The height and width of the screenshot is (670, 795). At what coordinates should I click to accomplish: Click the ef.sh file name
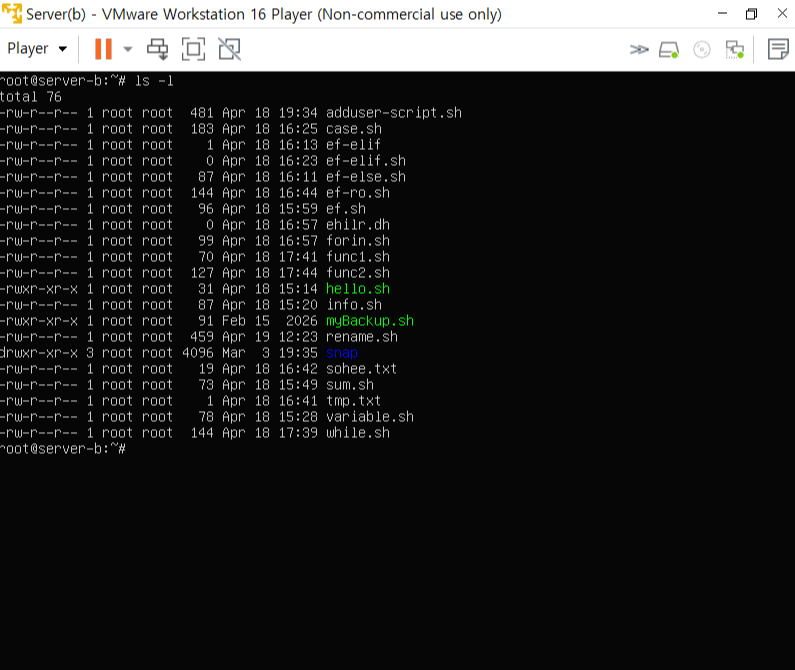click(346, 209)
